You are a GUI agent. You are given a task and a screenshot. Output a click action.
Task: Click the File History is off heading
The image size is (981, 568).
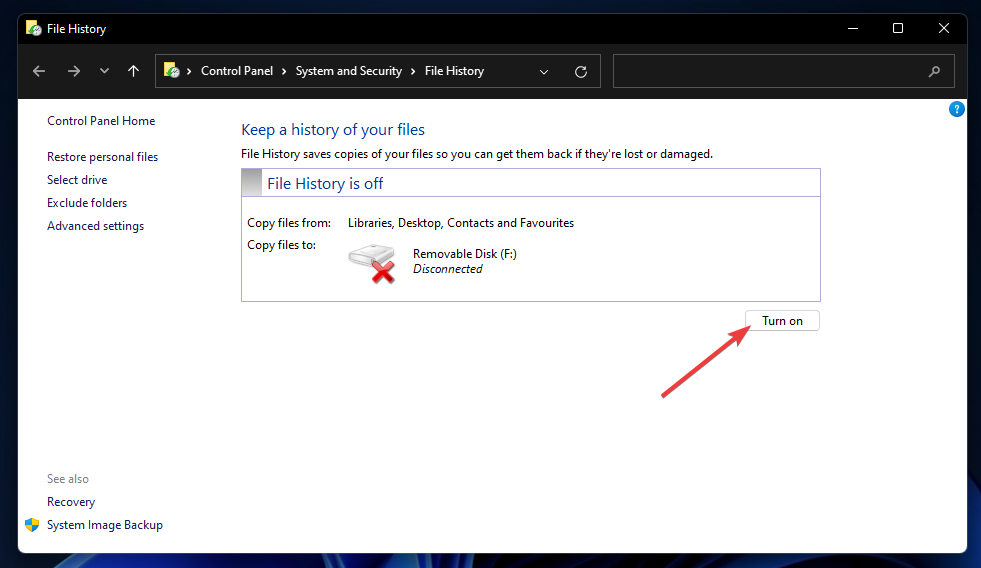(325, 183)
